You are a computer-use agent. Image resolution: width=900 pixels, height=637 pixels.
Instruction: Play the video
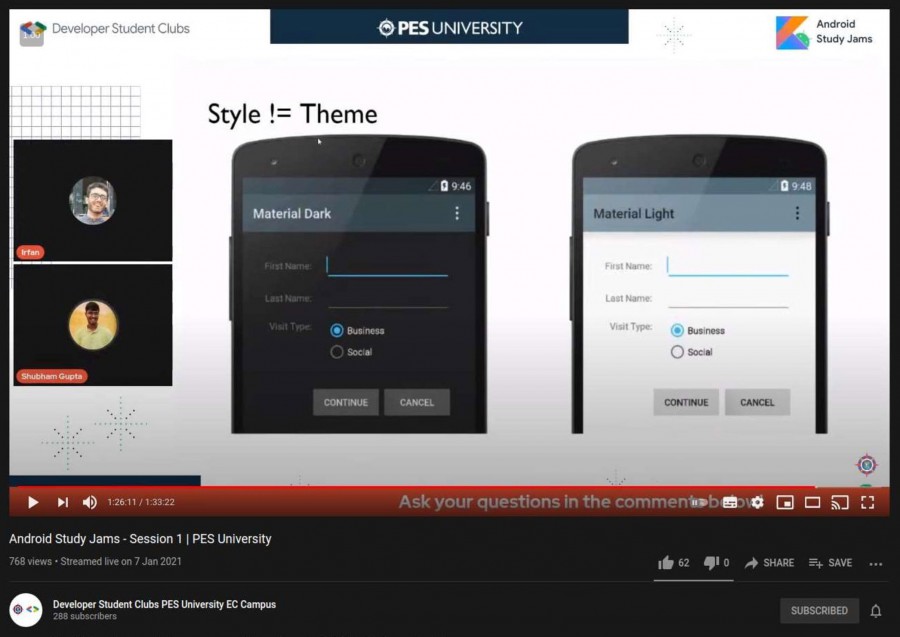(33, 502)
